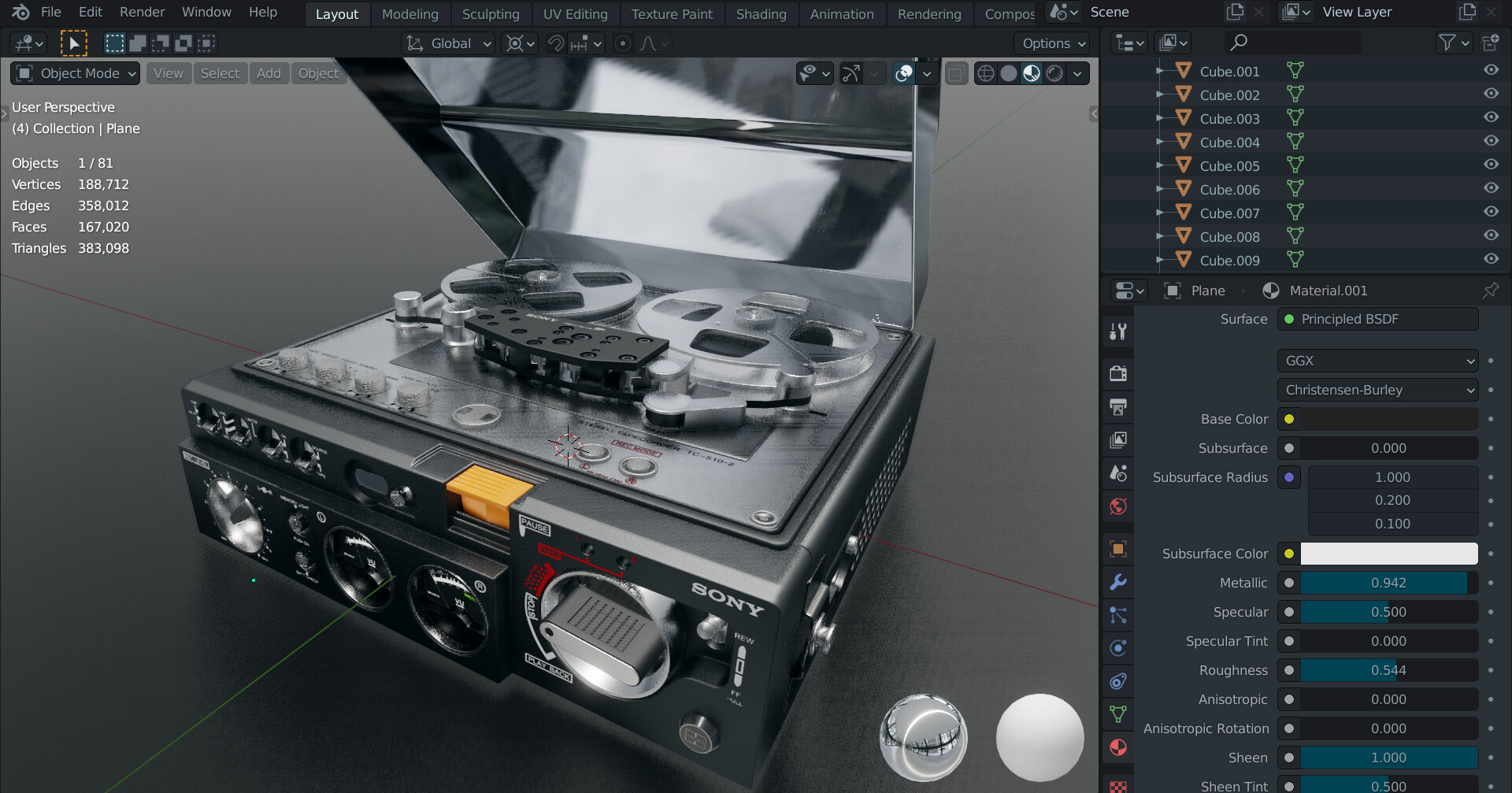Open the viewport View menu
The image size is (1512, 793).
[169, 73]
